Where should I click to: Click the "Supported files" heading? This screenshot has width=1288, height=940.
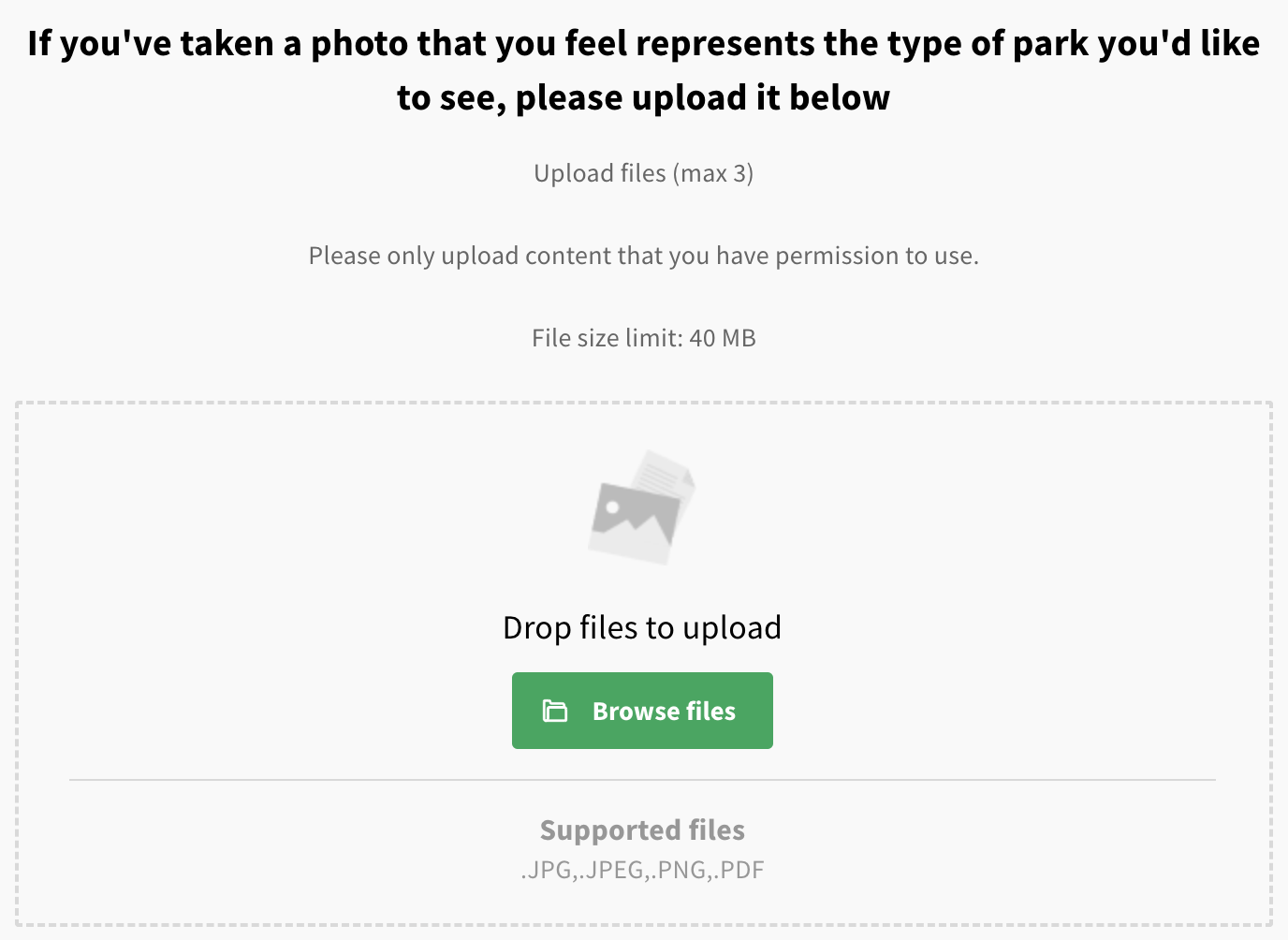coord(642,830)
